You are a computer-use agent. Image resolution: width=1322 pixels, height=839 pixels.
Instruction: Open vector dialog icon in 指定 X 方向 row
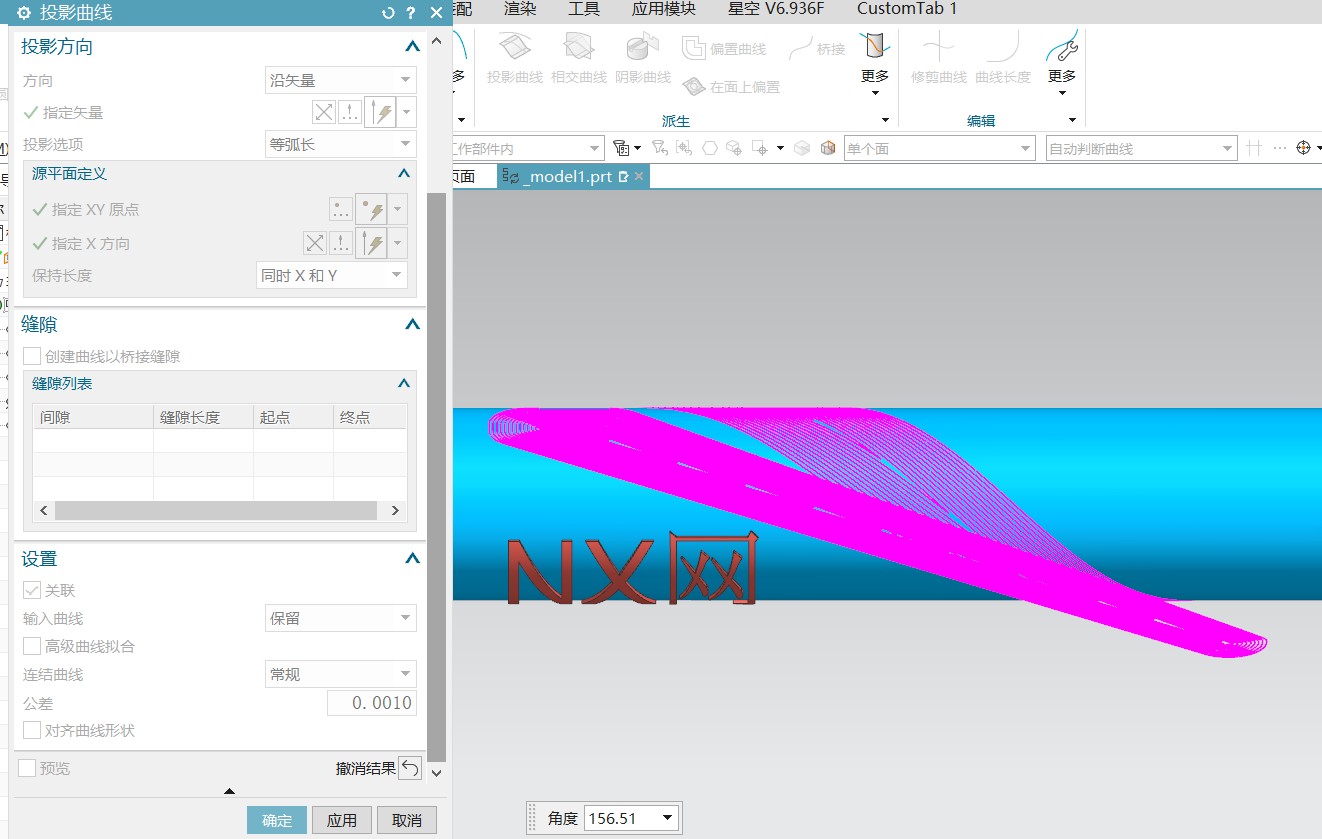(341, 243)
